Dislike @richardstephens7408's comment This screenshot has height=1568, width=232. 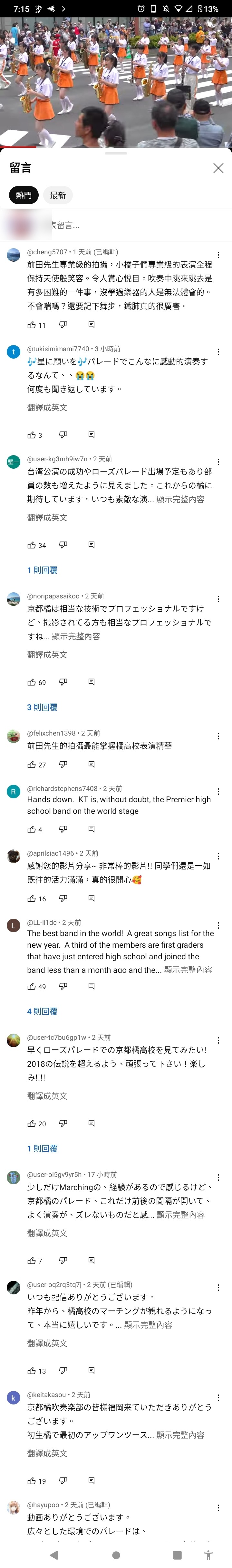coord(63,829)
